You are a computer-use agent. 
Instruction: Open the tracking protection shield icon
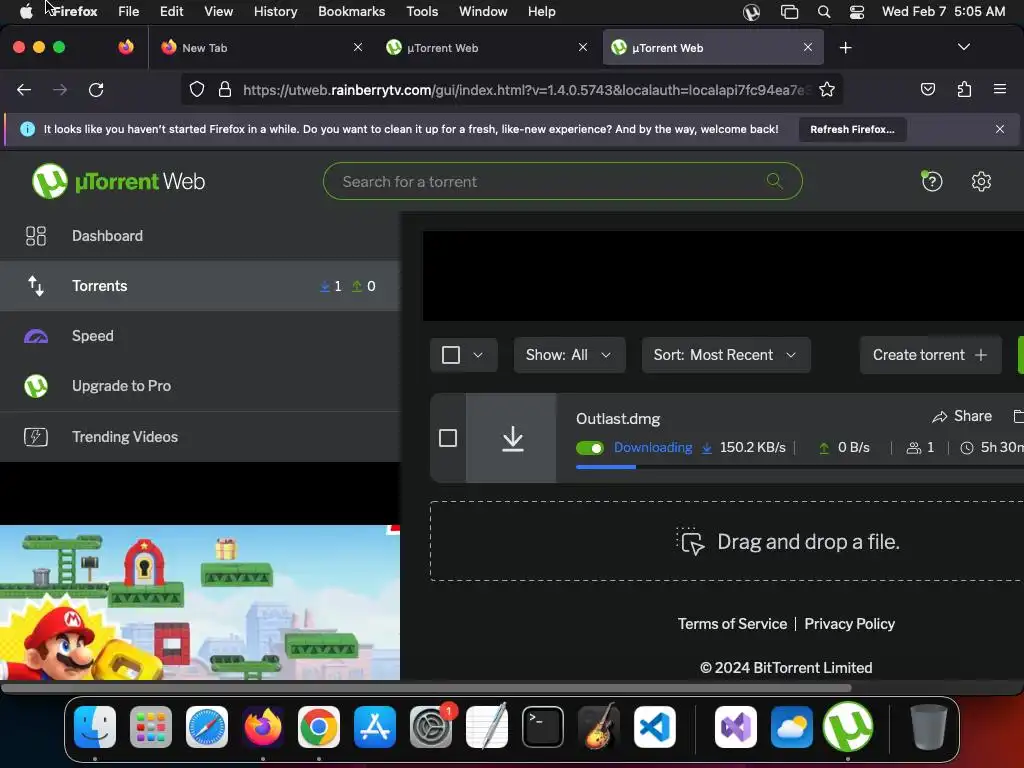click(197, 89)
